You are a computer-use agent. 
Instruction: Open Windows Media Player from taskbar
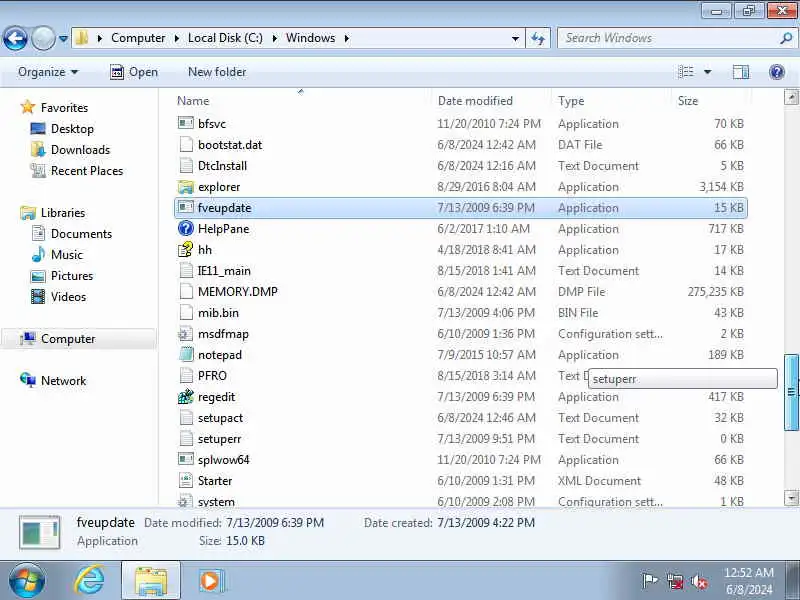[210, 581]
